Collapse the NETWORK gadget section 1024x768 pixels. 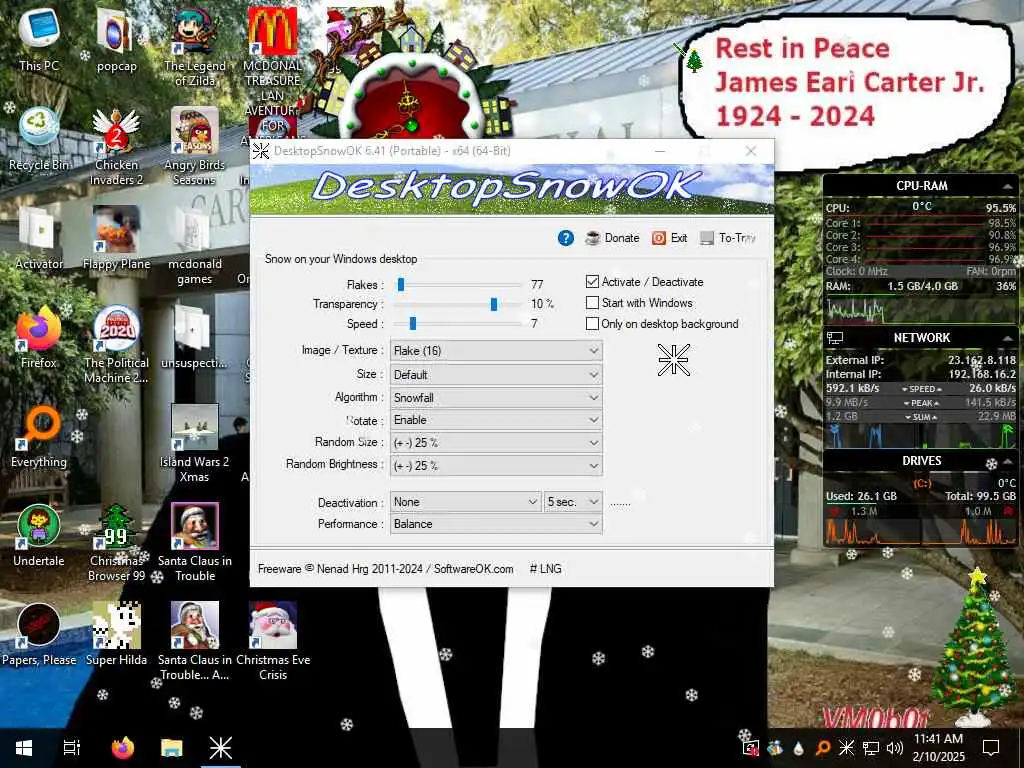click(x=1006, y=338)
